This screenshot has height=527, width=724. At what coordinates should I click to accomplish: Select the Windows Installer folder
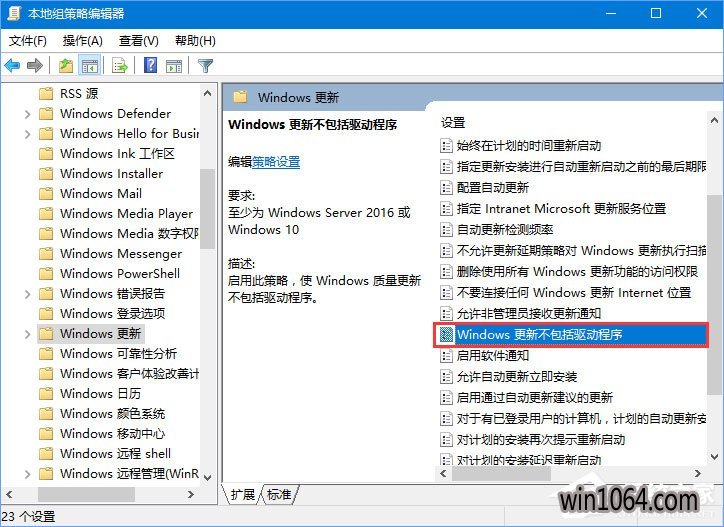coord(111,174)
